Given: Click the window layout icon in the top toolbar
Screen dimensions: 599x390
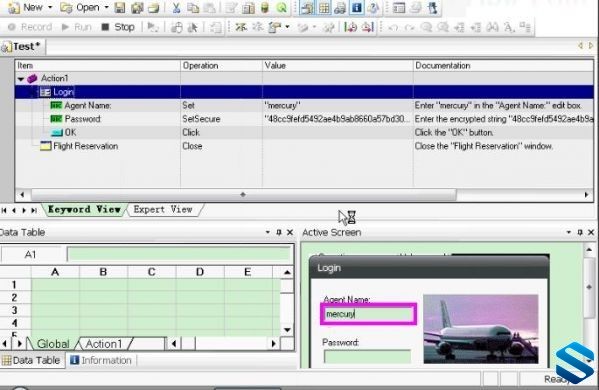Looking at the screenshot, I should tap(399, 8).
